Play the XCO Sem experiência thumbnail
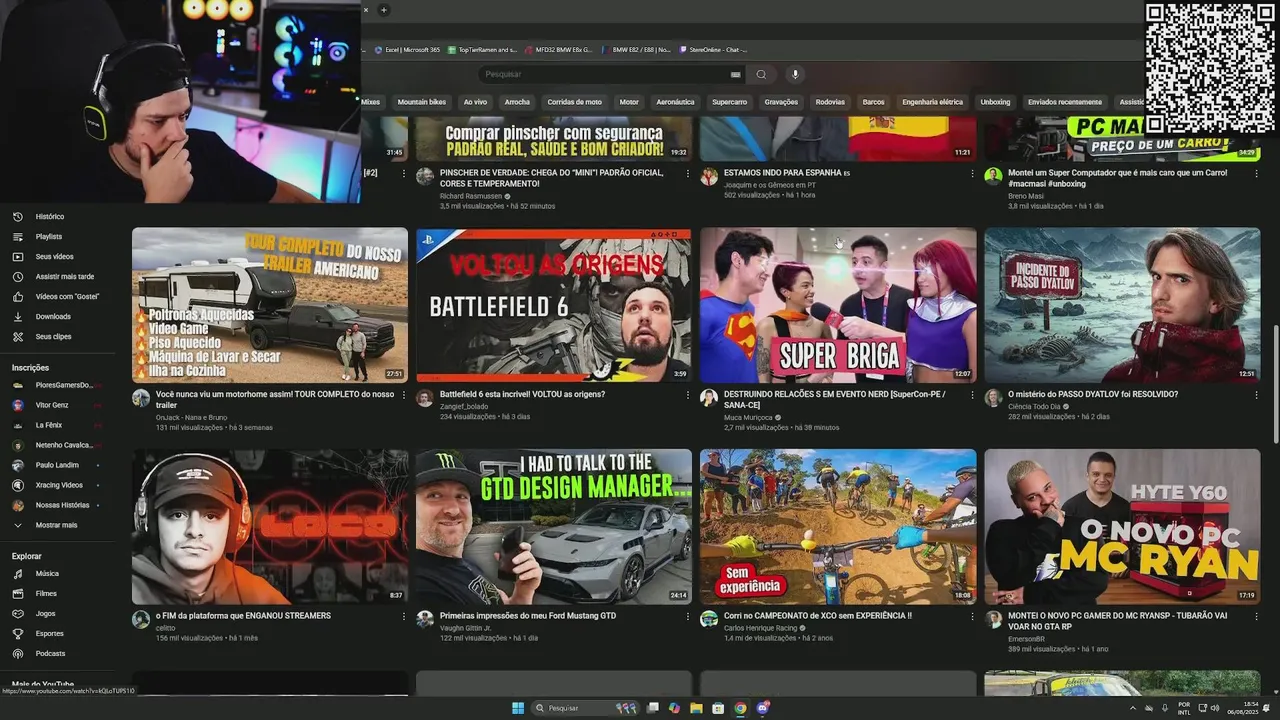Image resolution: width=1280 pixels, height=720 pixels. point(838,526)
